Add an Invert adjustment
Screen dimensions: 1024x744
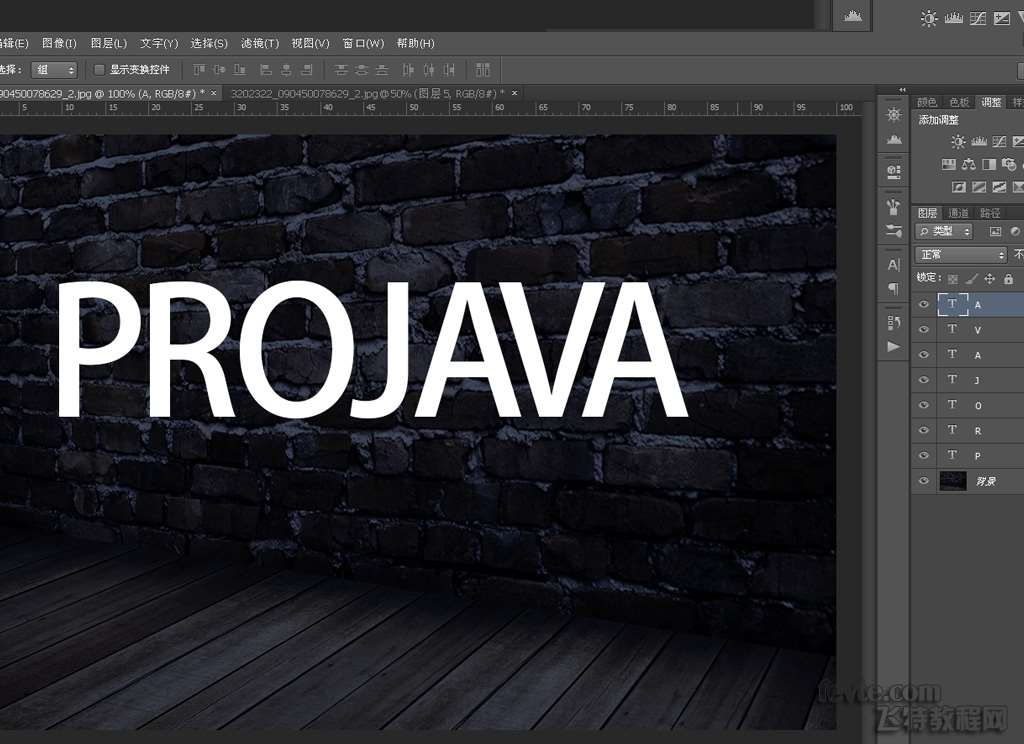click(x=959, y=187)
